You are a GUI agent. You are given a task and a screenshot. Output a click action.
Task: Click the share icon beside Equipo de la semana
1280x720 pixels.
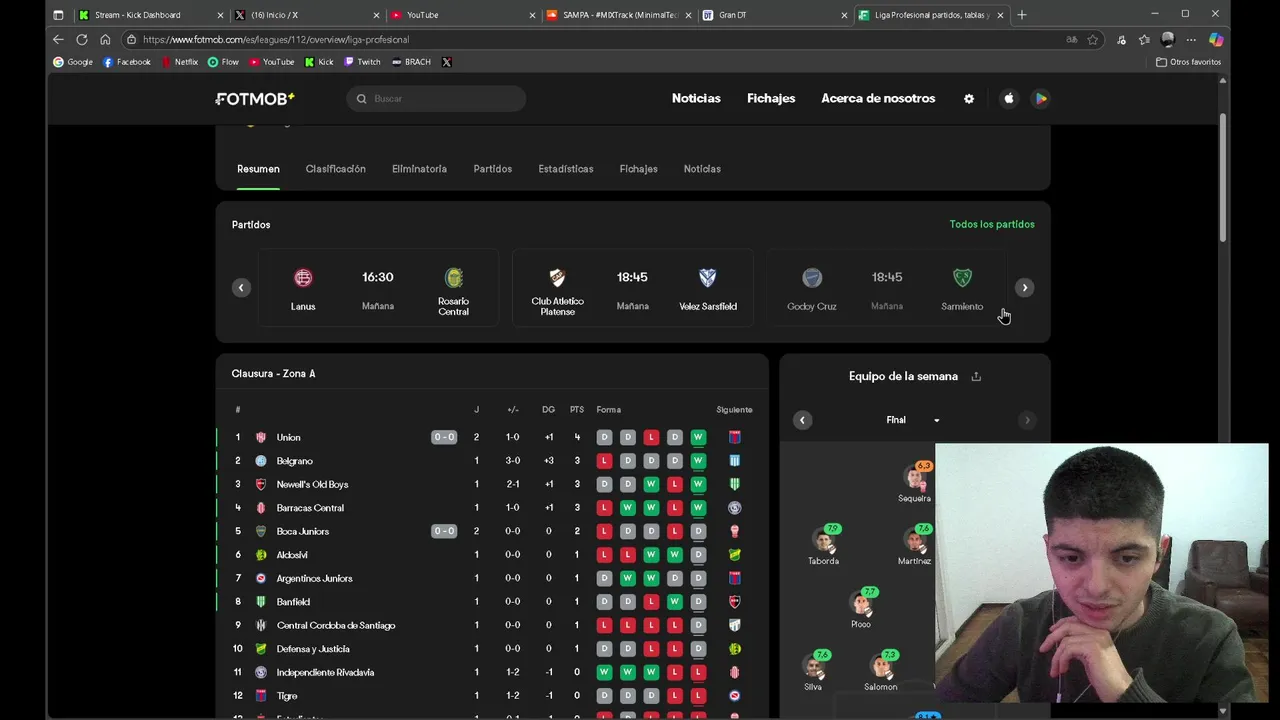976,376
